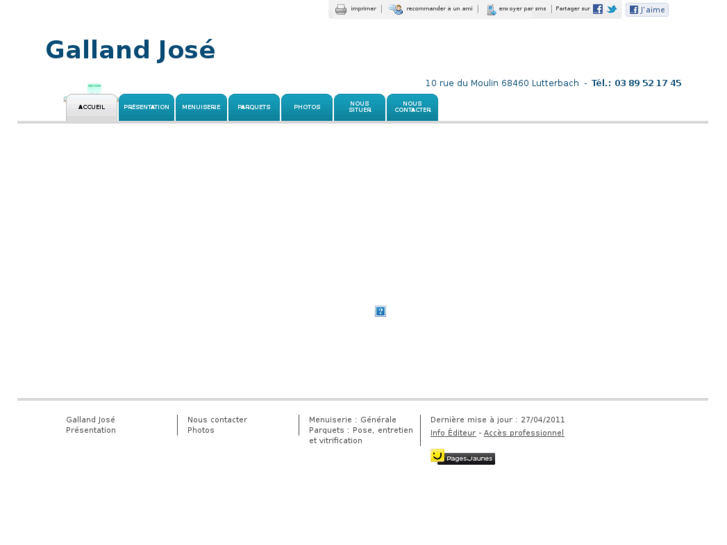Viewport: 727px width, 545px height.
Task: Open the Nous Situer tab
Action: pyautogui.click(x=360, y=108)
